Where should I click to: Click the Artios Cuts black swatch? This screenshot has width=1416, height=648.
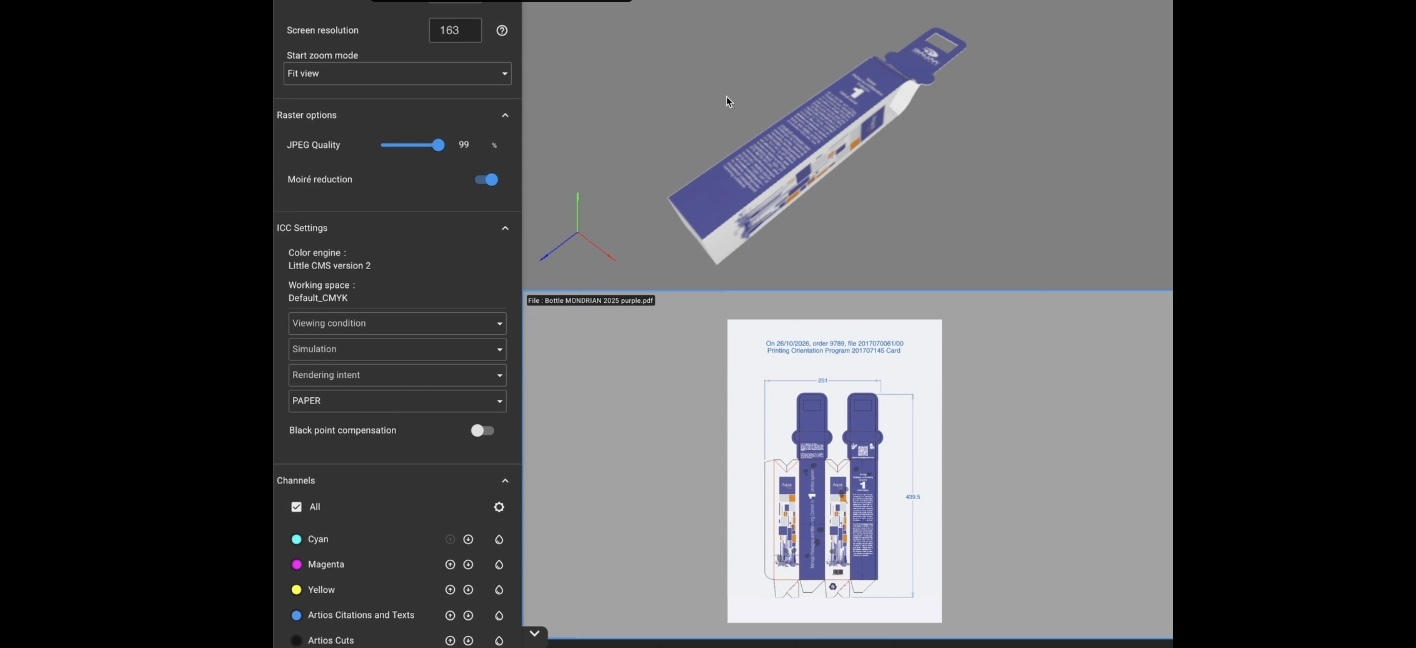[296, 640]
